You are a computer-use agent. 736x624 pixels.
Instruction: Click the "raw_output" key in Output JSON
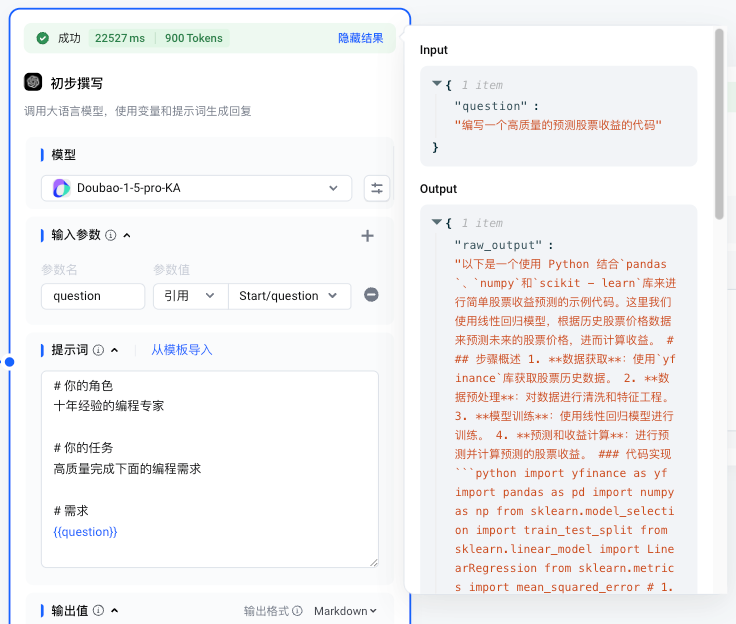tap(498, 245)
